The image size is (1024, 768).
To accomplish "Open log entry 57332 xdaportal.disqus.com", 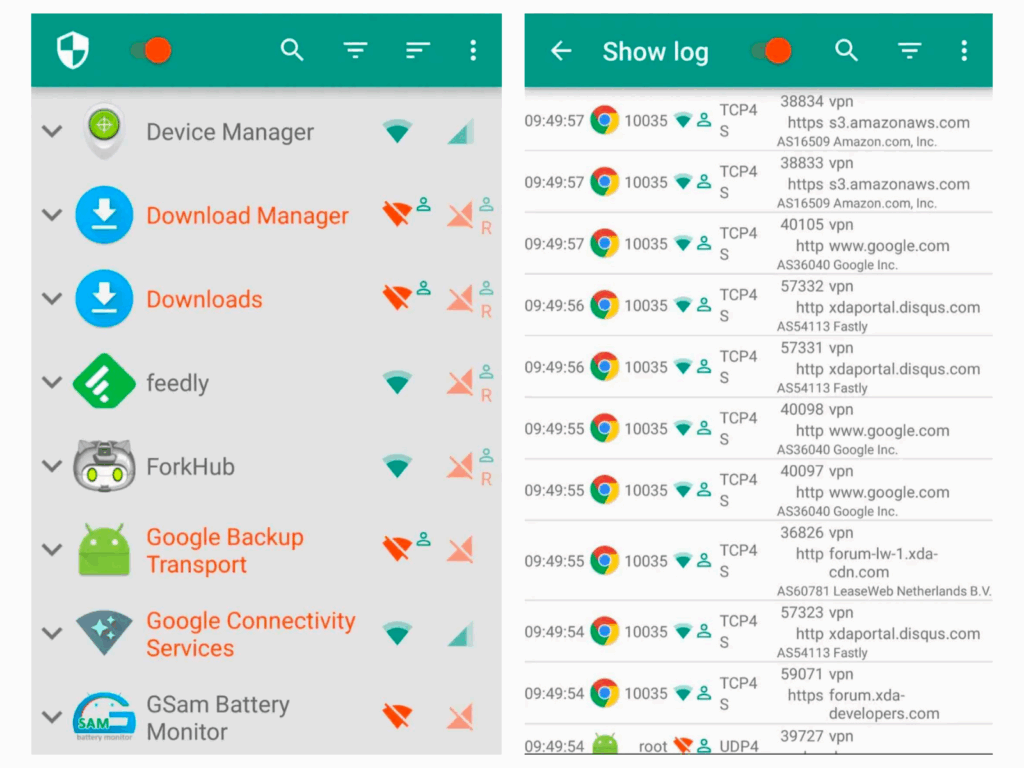I will 758,305.
